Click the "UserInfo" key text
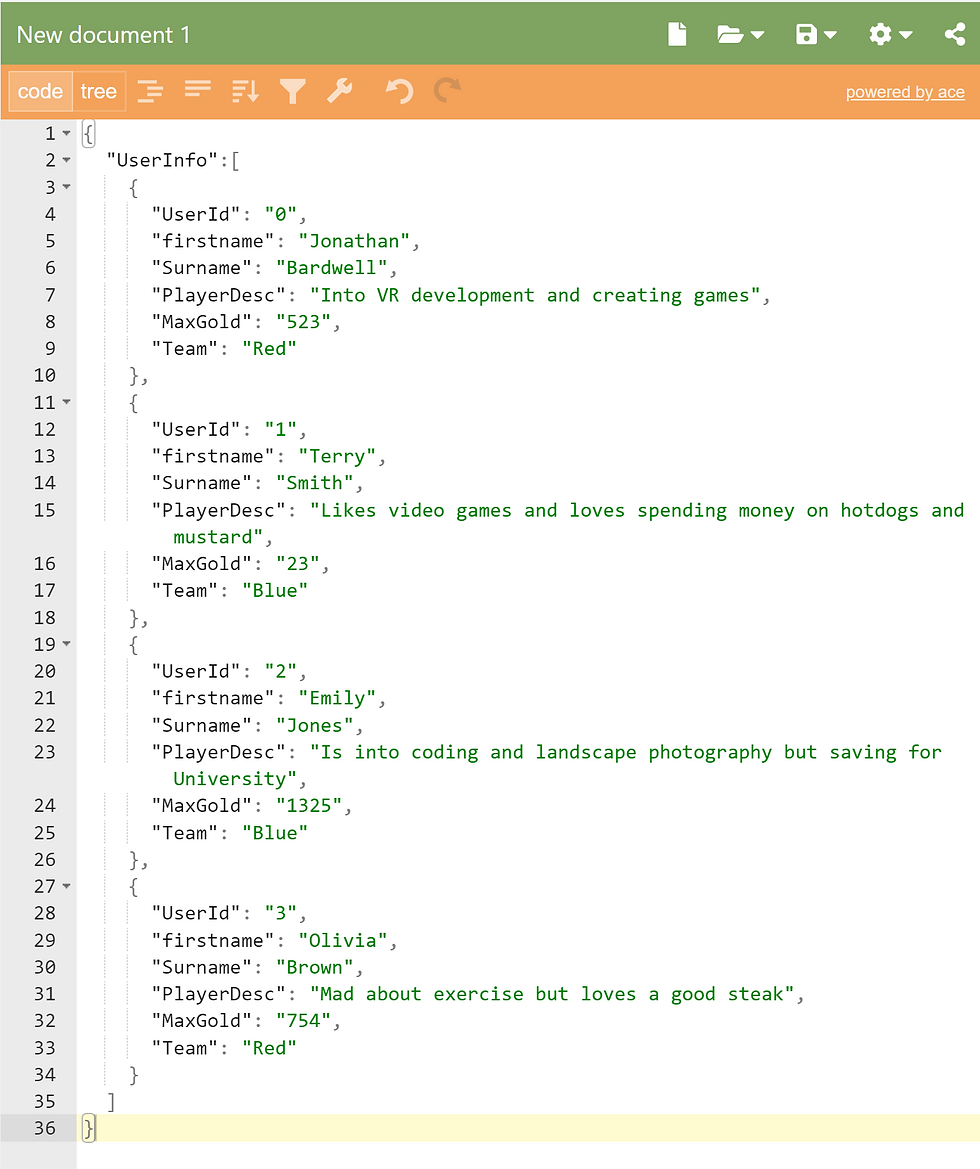The height and width of the screenshot is (1169, 980). click(162, 160)
